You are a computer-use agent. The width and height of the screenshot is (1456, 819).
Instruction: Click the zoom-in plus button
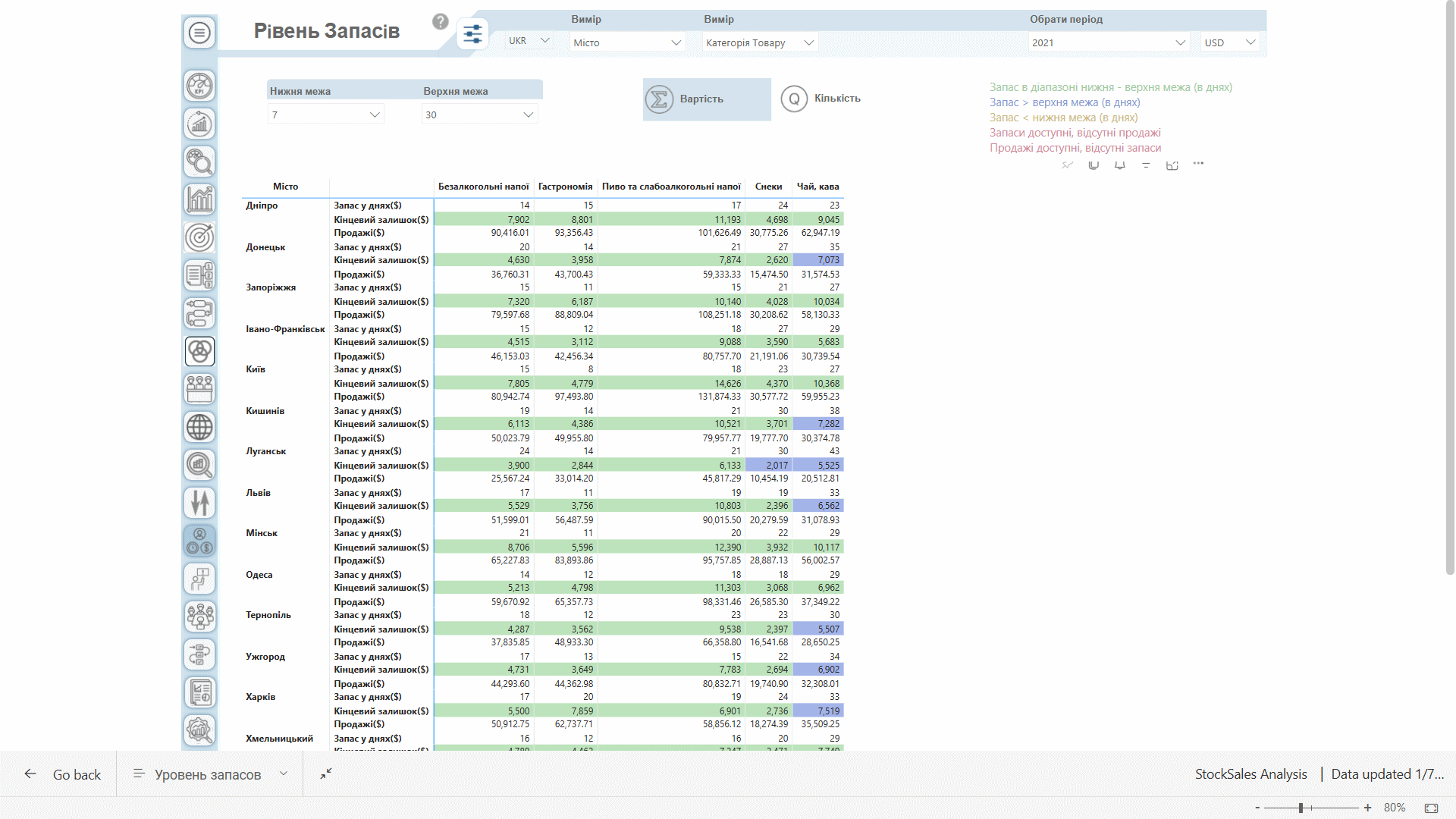1367,808
